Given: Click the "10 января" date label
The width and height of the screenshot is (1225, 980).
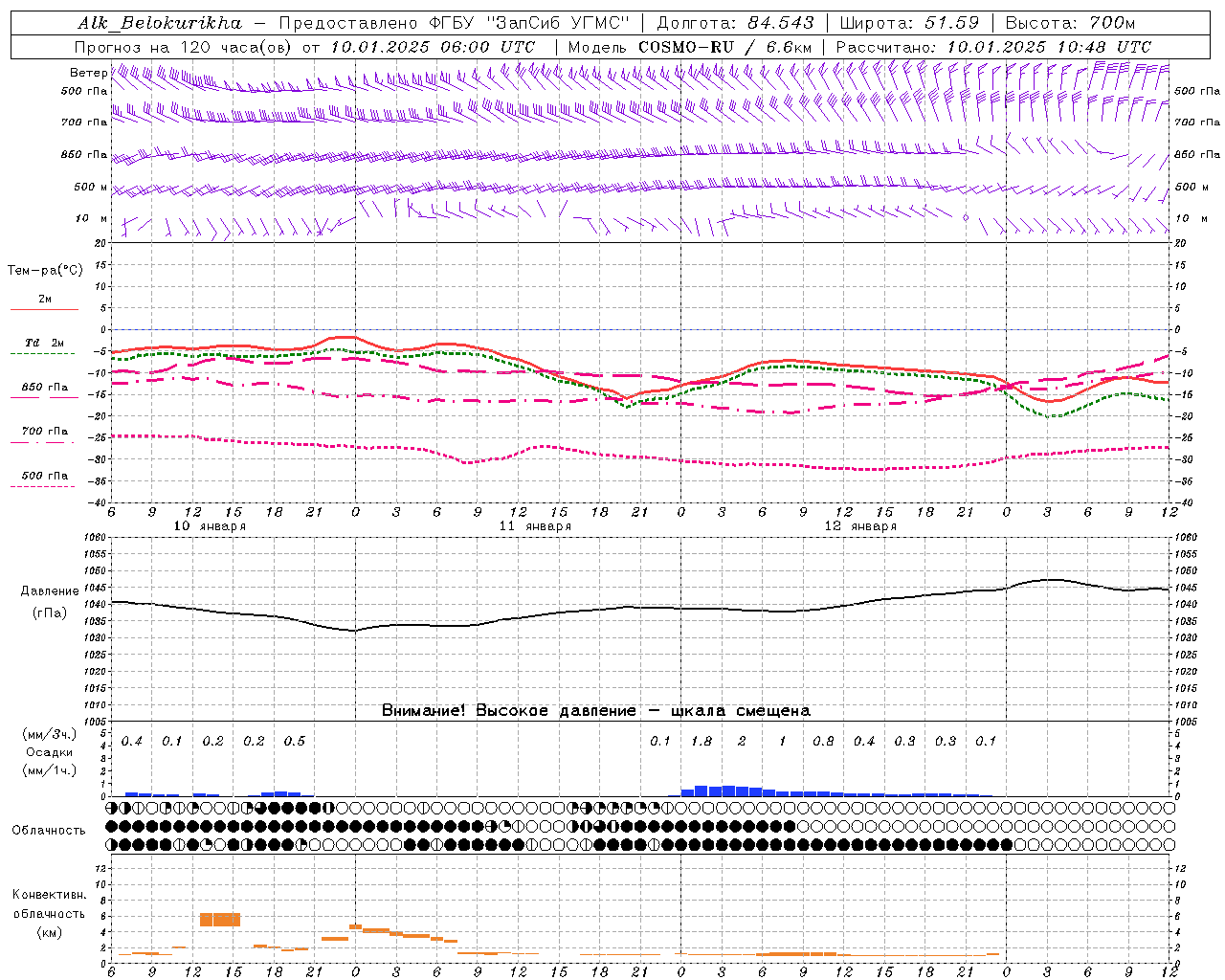Looking at the screenshot, I should point(210,526).
